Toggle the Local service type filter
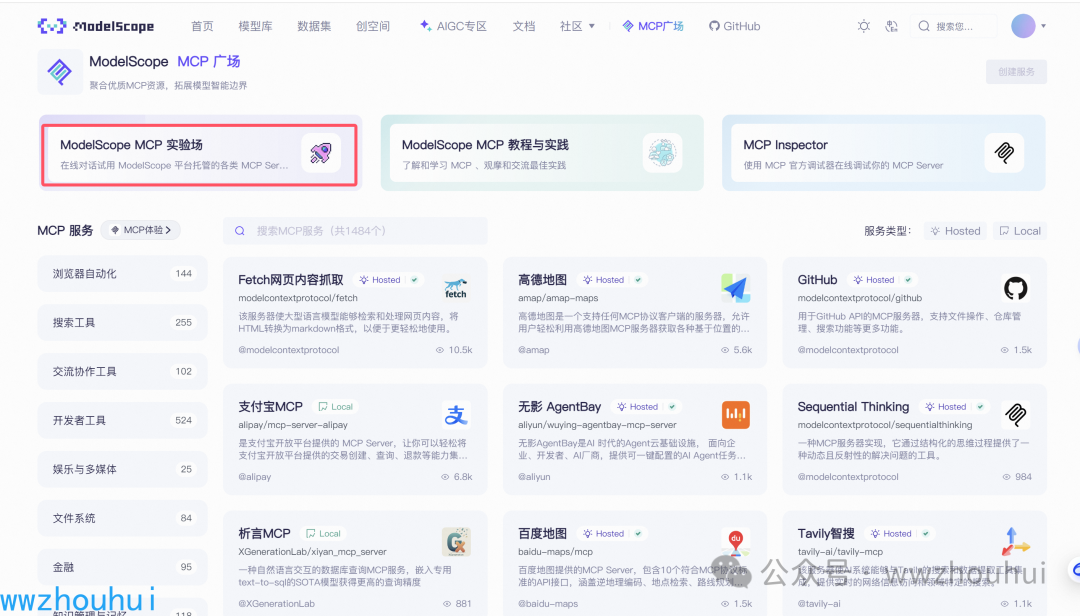The image size is (1080, 616). [1019, 230]
